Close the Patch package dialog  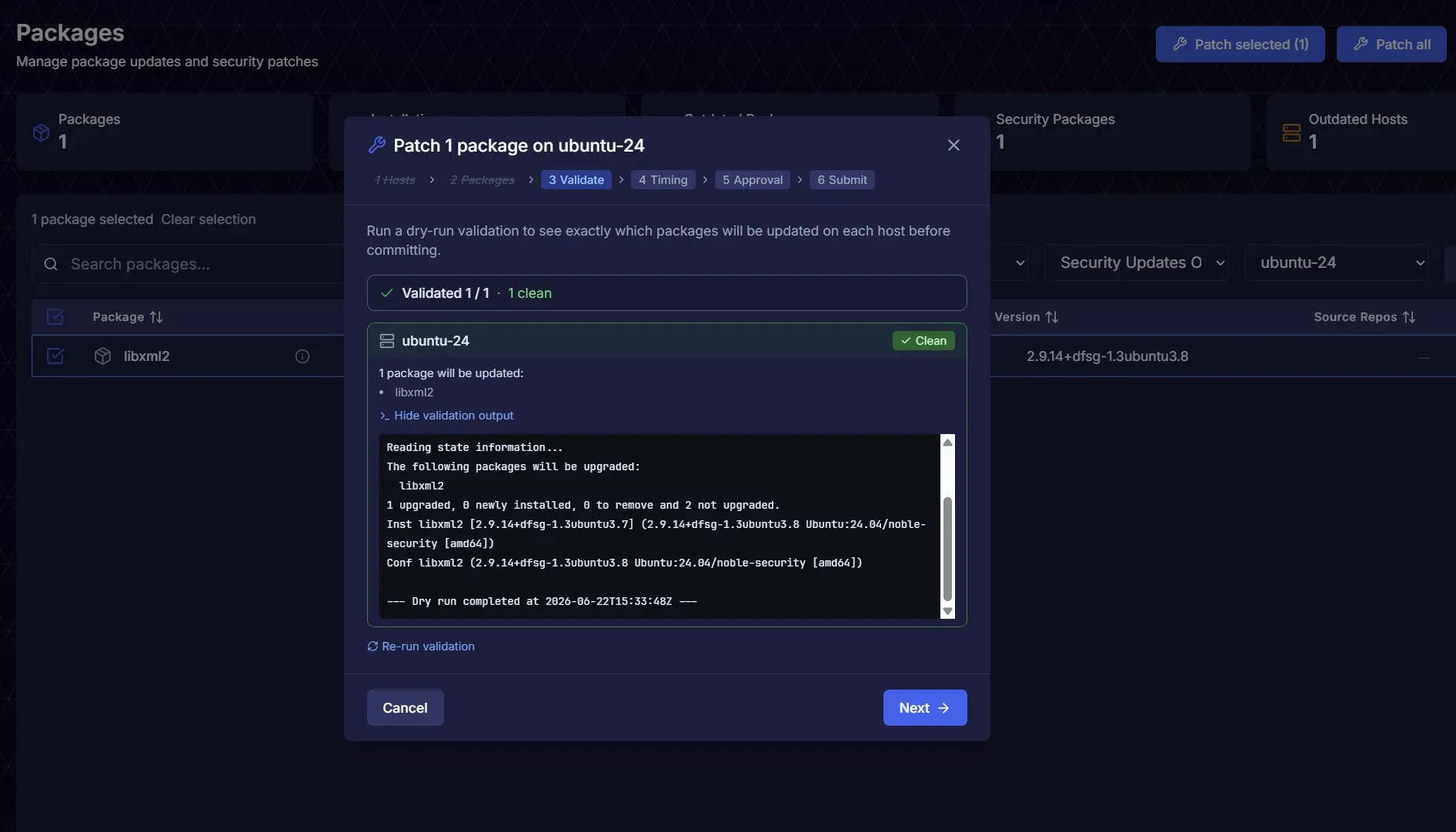point(953,145)
